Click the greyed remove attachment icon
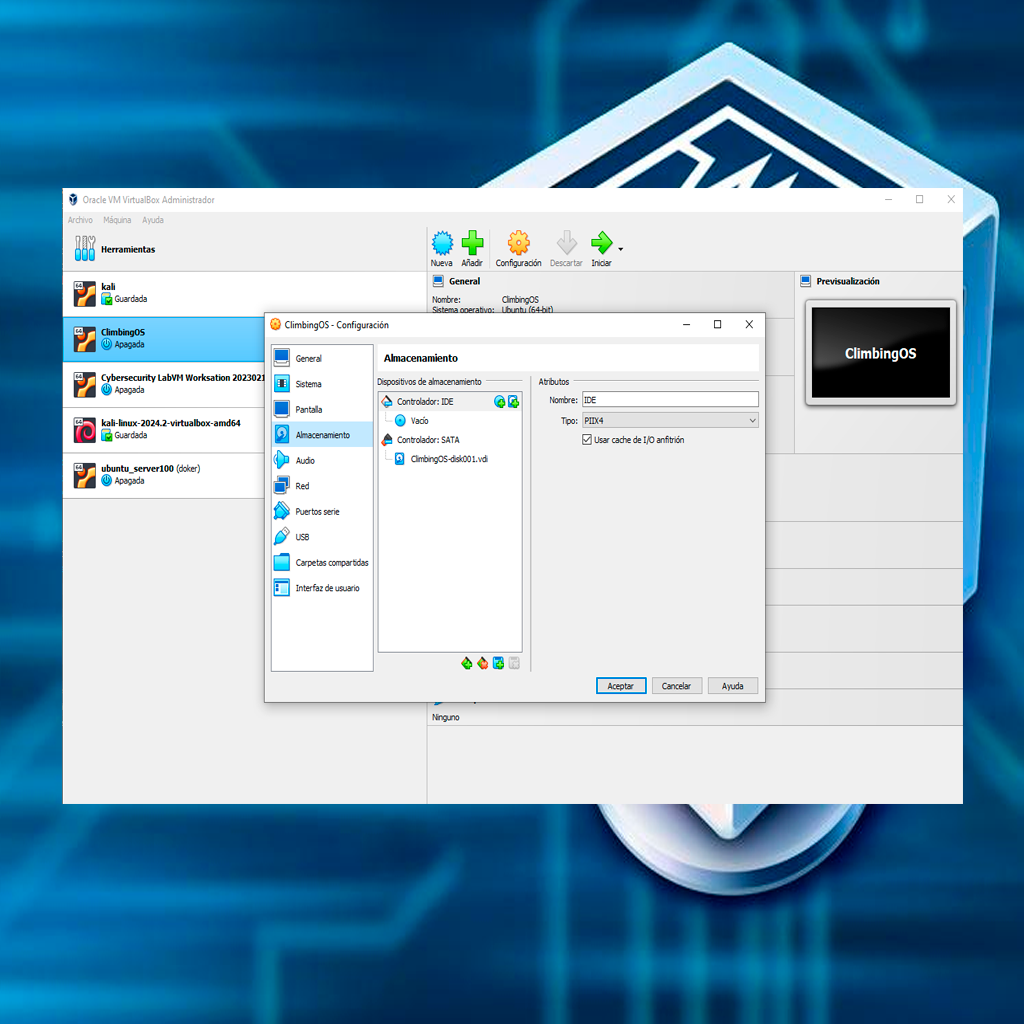1024x1024 pixels. [514, 664]
